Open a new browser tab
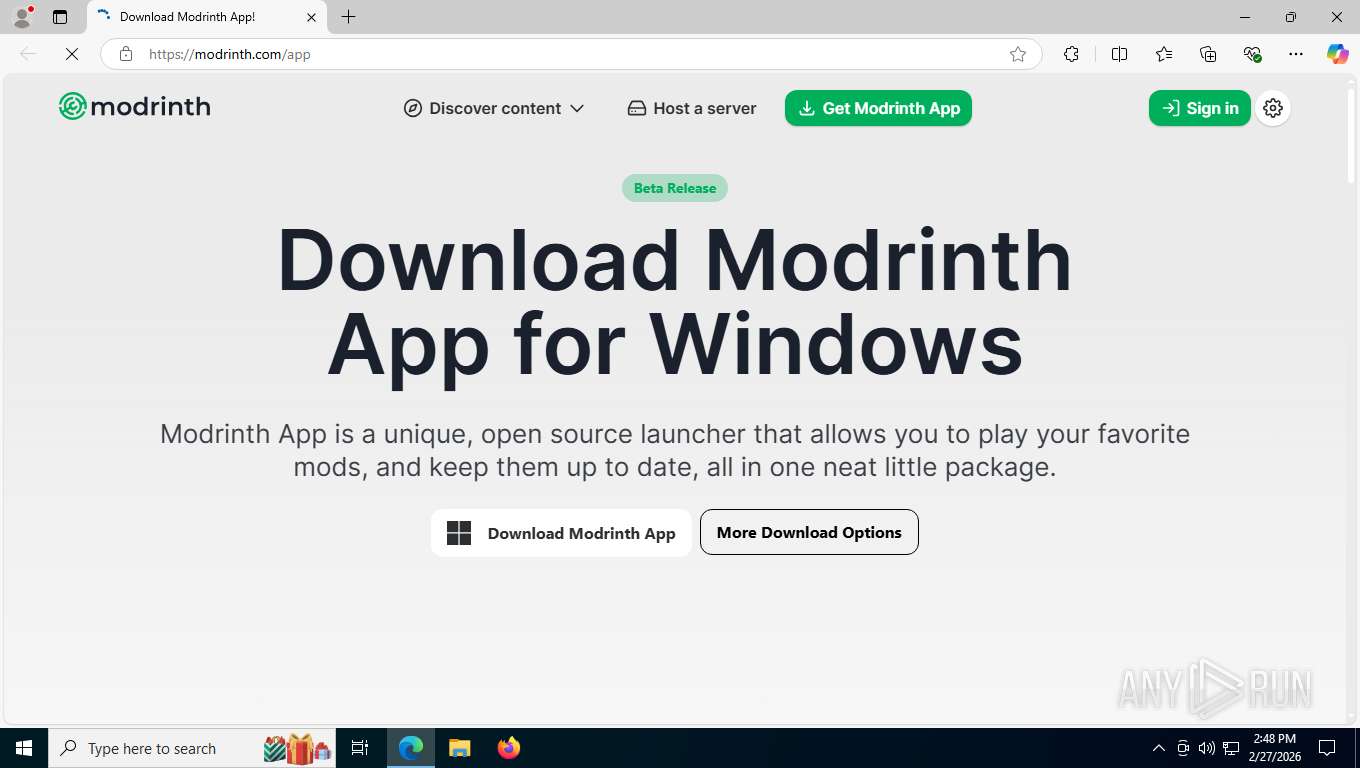This screenshot has height=768, width=1360. click(x=348, y=17)
